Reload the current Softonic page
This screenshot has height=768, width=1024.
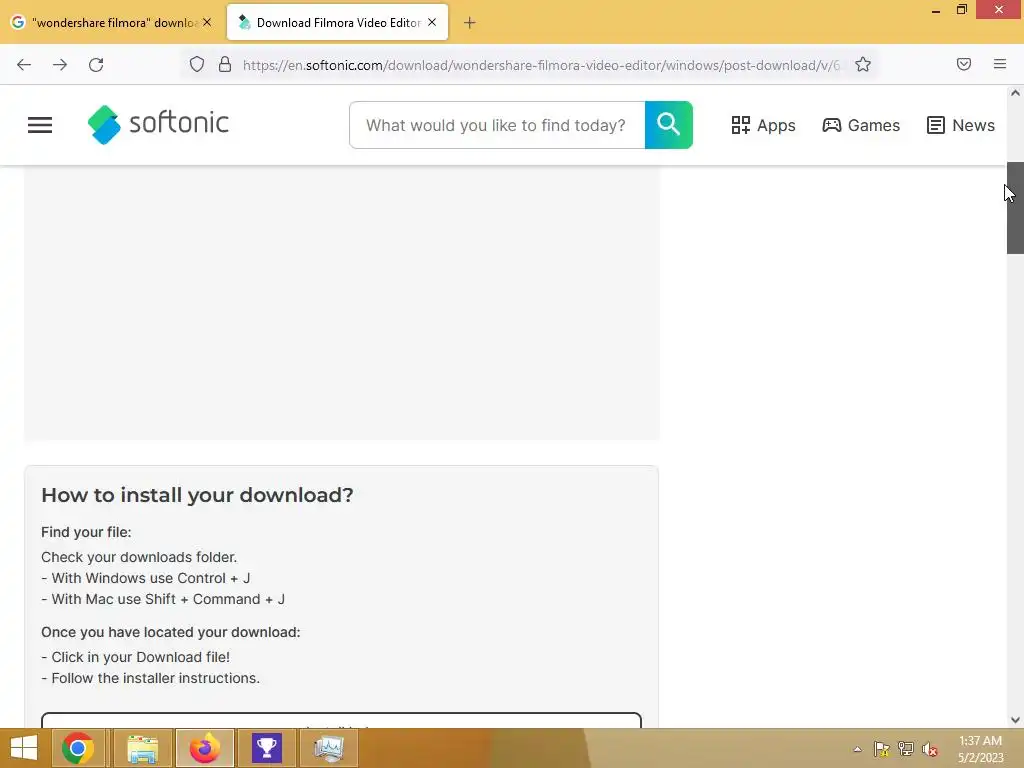(x=96, y=65)
